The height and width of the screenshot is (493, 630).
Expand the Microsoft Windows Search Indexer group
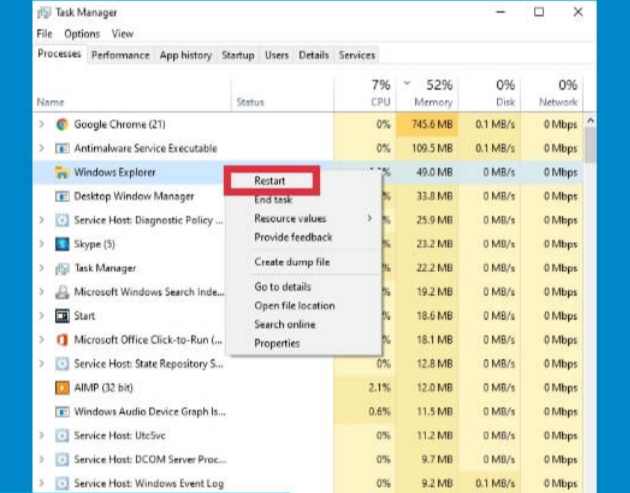pyautogui.click(x=41, y=292)
